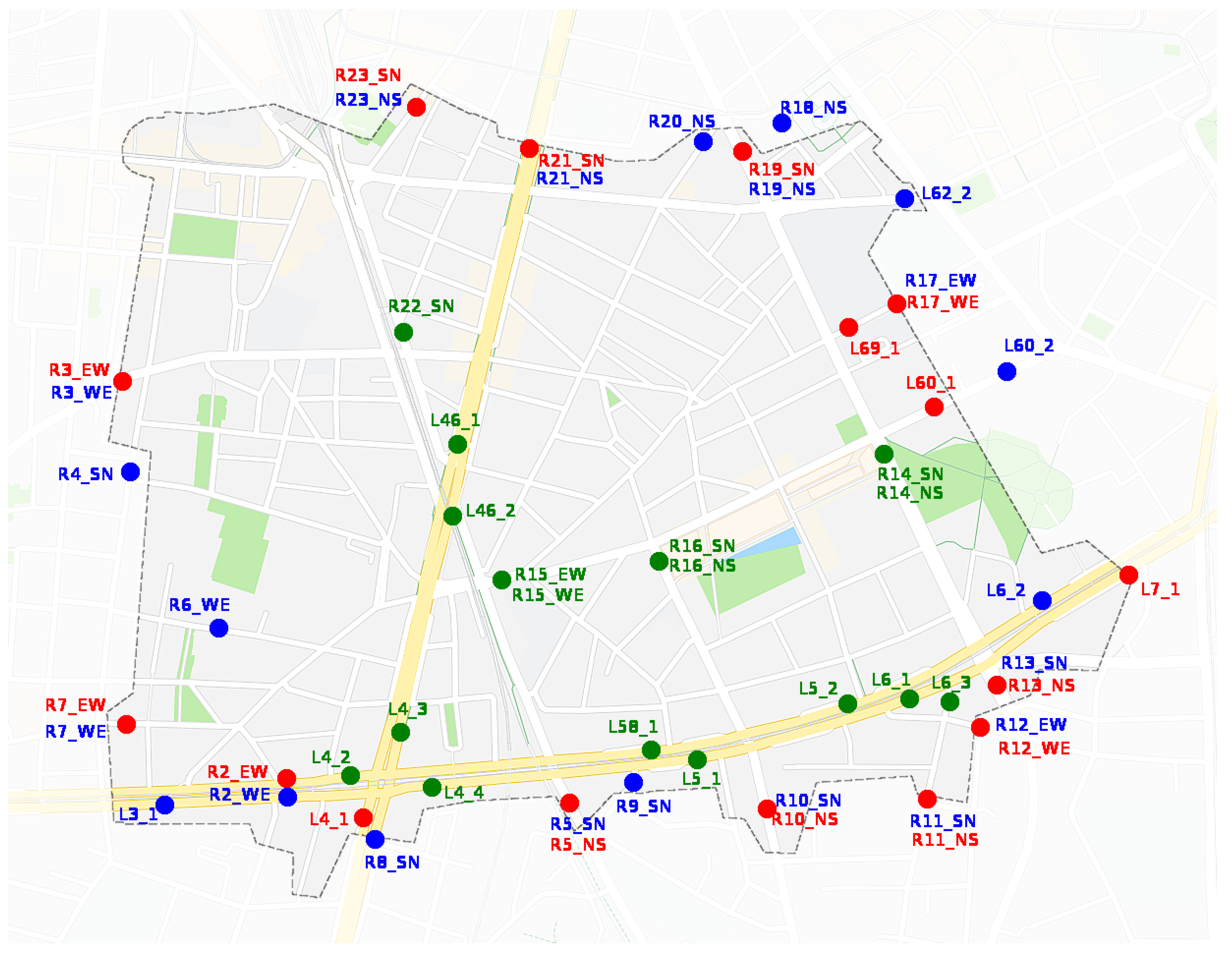The width and height of the screenshot is (1232, 956).
Task: Click the red L4_1 marker
Action: 363,817
